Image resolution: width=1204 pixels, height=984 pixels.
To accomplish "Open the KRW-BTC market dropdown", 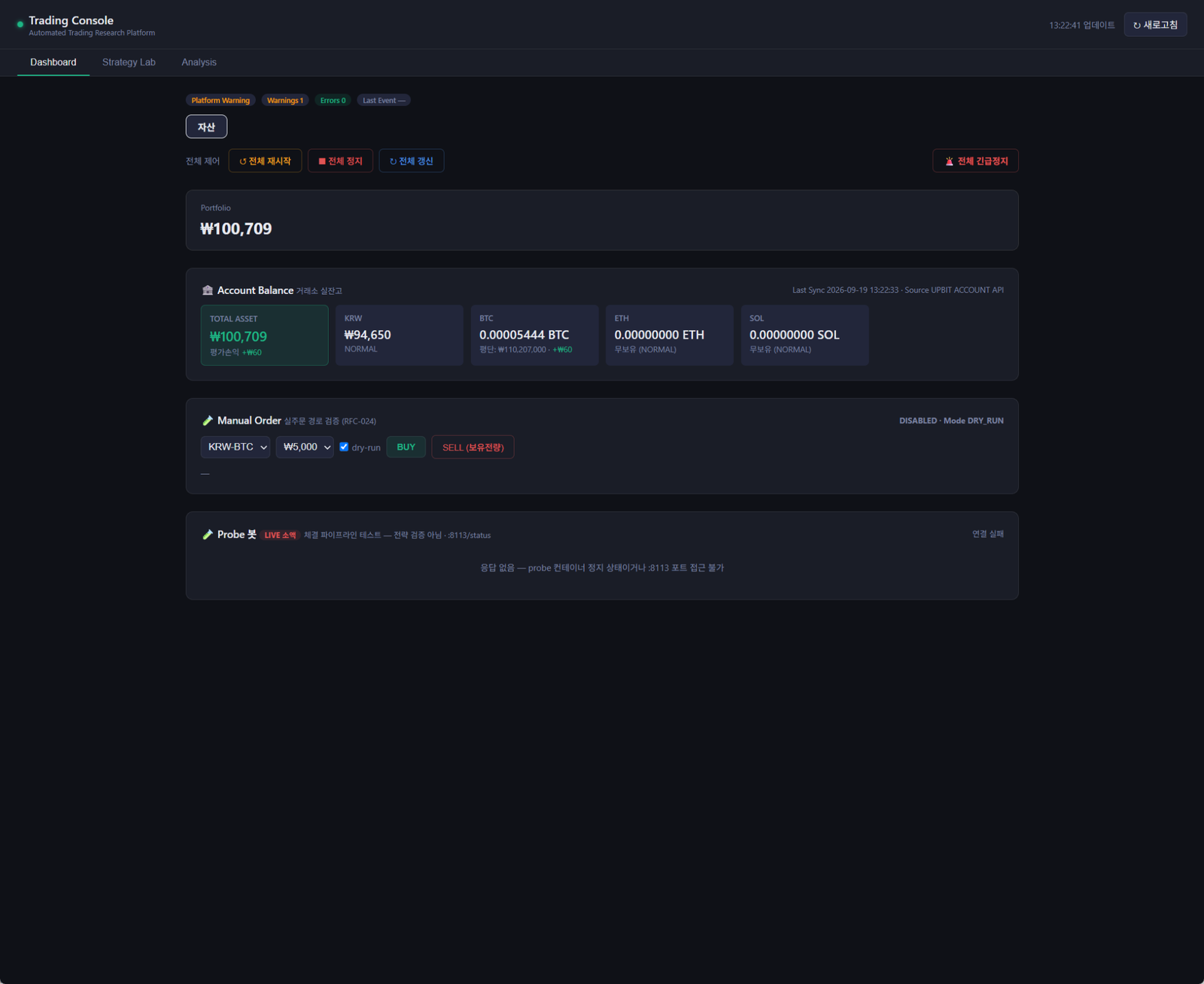I will 236,447.
